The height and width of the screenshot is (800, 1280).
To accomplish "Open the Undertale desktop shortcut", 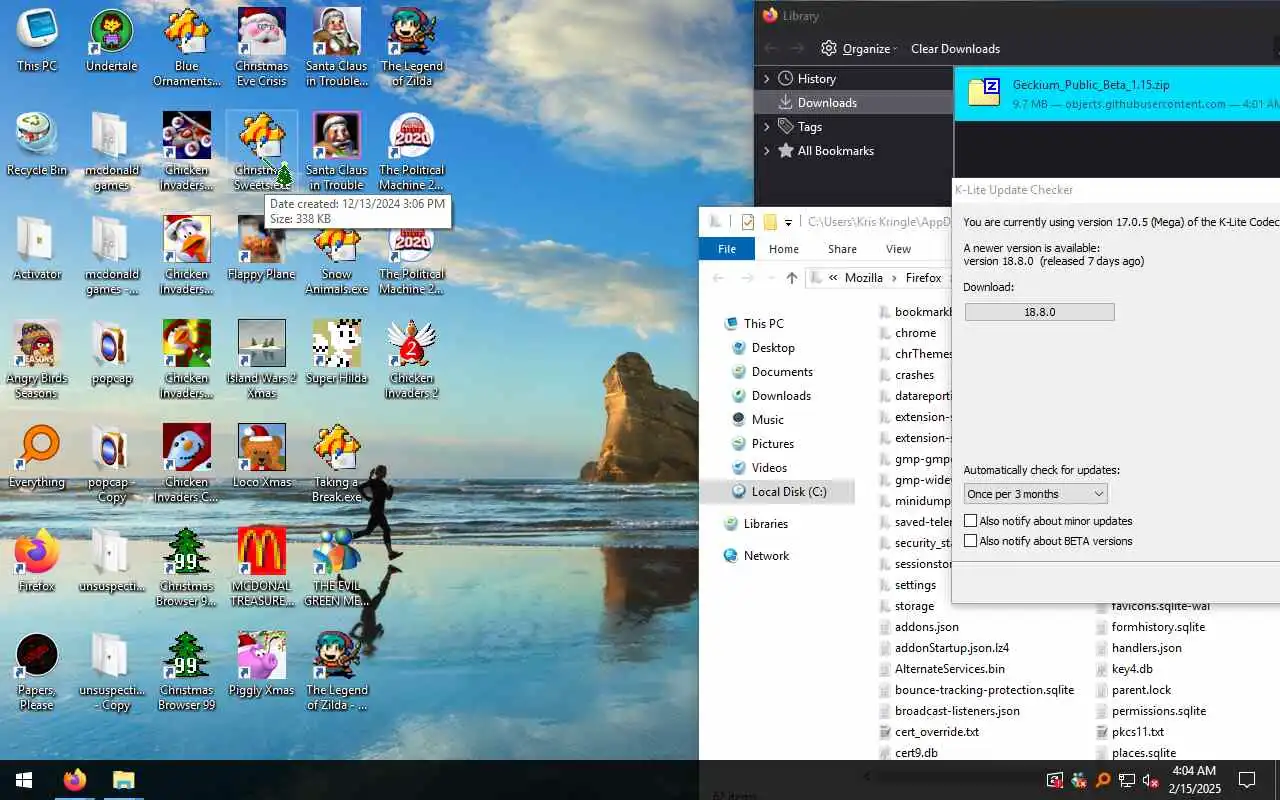I will pyautogui.click(x=111, y=41).
